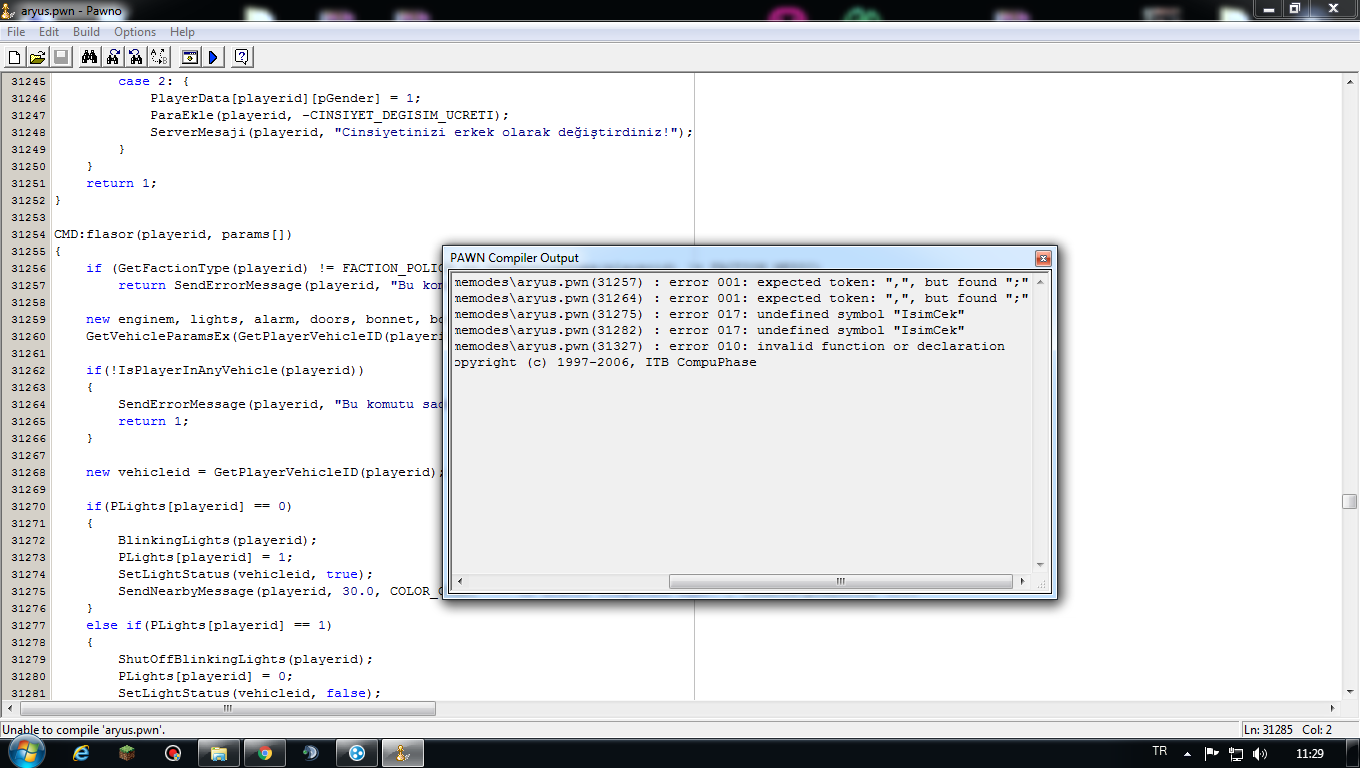Click 'if(!IsPlayerInAnyVehicle(playerid))' line
The height and width of the screenshot is (768, 1360).
(225, 370)
